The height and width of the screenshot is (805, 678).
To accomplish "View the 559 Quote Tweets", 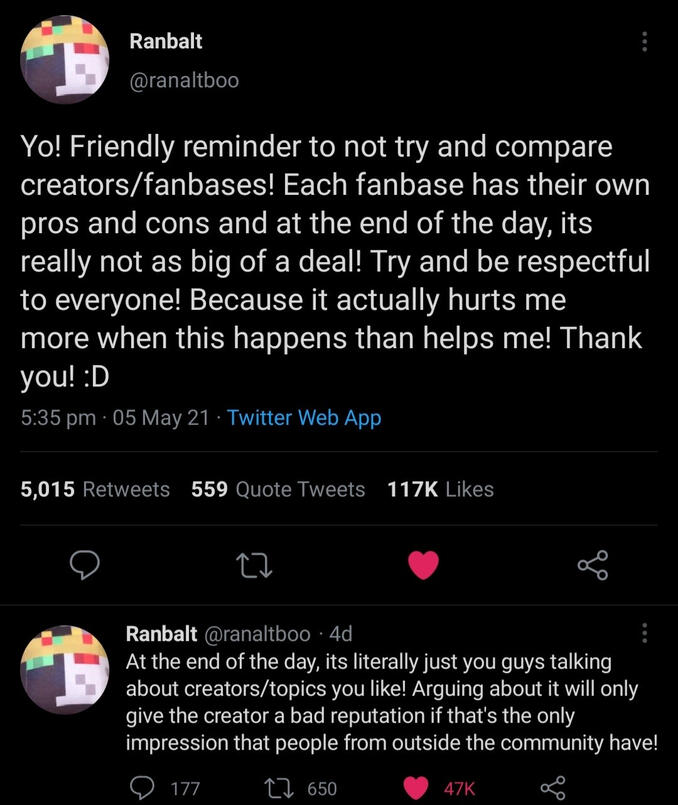I will (x=277, y=489).
